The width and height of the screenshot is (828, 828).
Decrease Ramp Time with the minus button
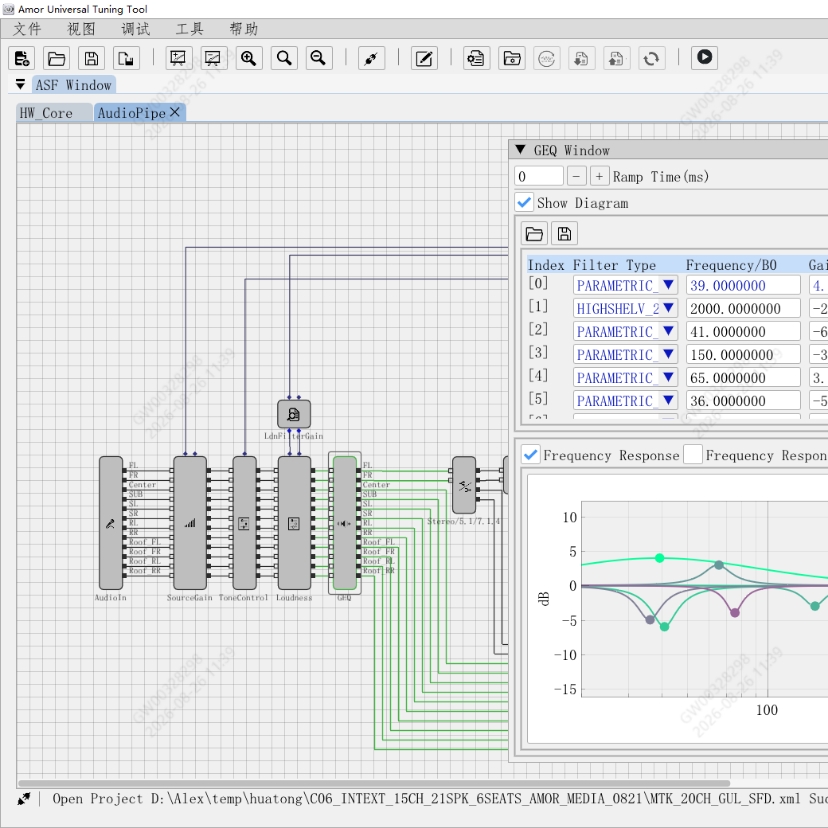(577, 176)
